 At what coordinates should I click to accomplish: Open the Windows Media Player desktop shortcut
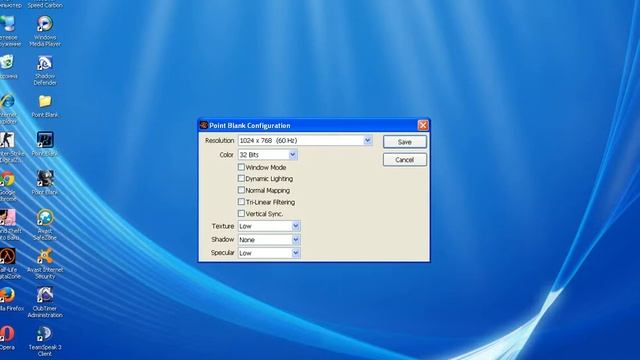coord(45,31)
